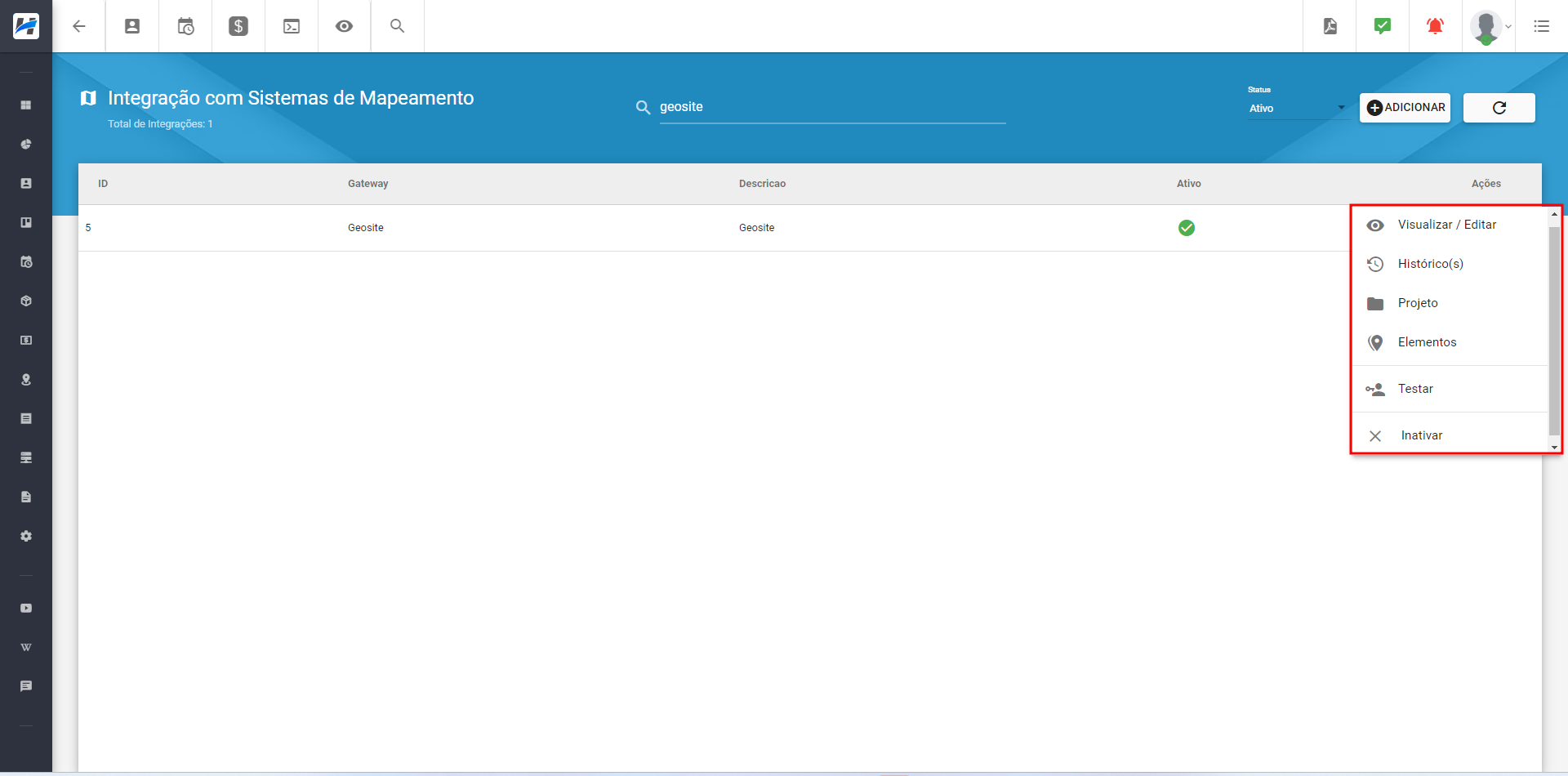Open the green checked message icon
This screenshot has width=1568, height=776.
(1383, 26)
